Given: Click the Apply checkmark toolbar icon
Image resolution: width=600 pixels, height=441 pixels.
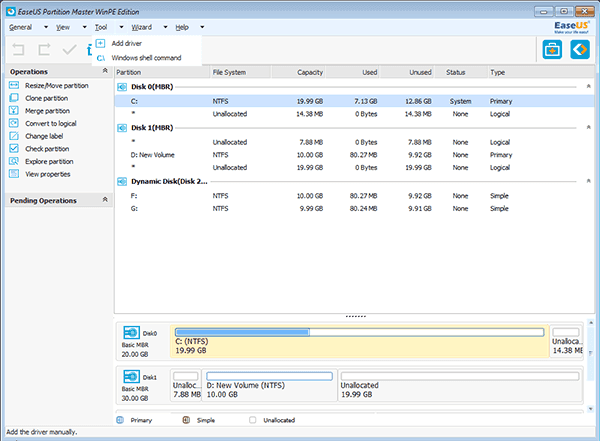Looking at the screenshot, I should (x=70, y=49).
